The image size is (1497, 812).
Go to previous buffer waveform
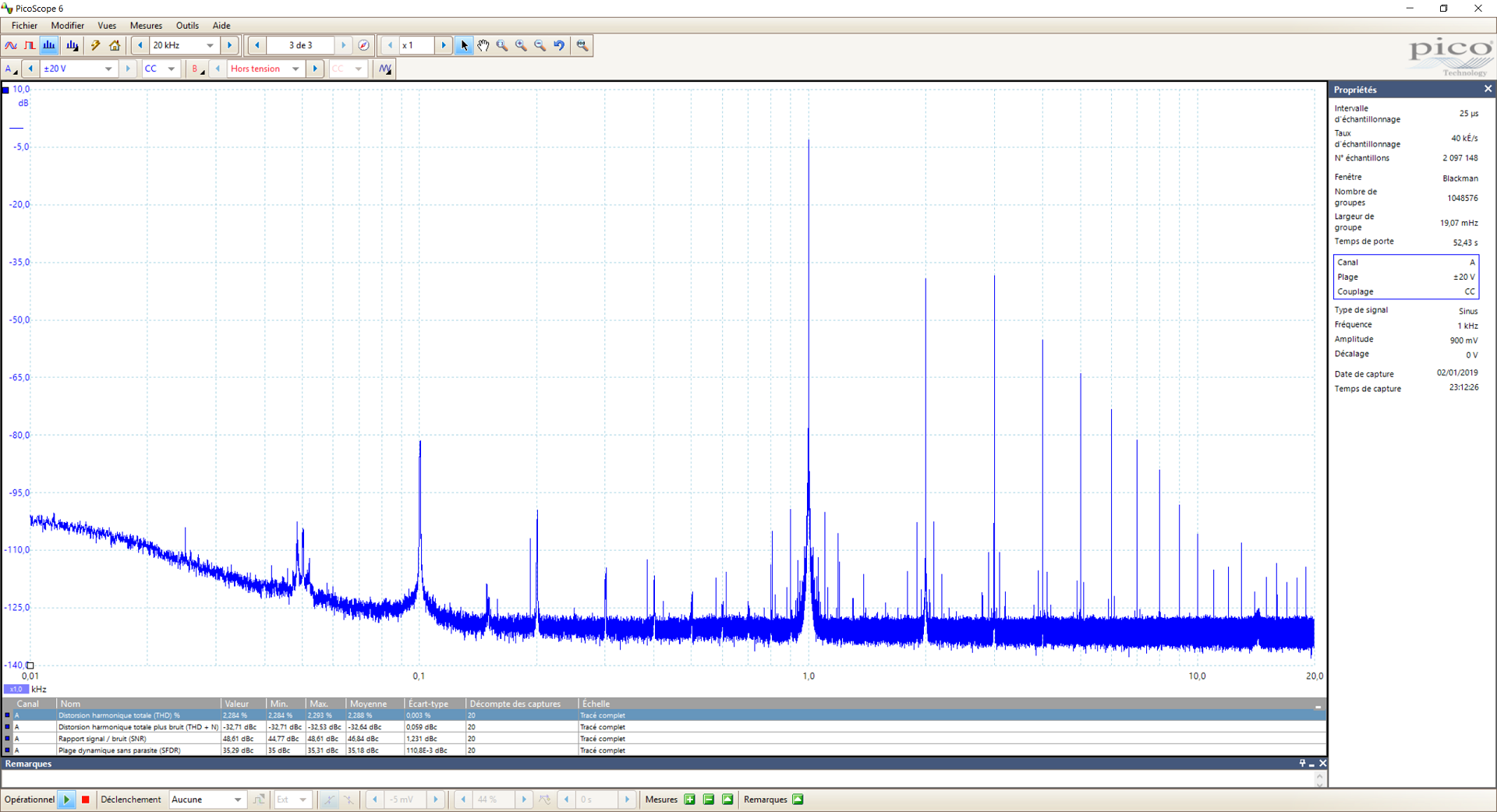coord(257,45)
